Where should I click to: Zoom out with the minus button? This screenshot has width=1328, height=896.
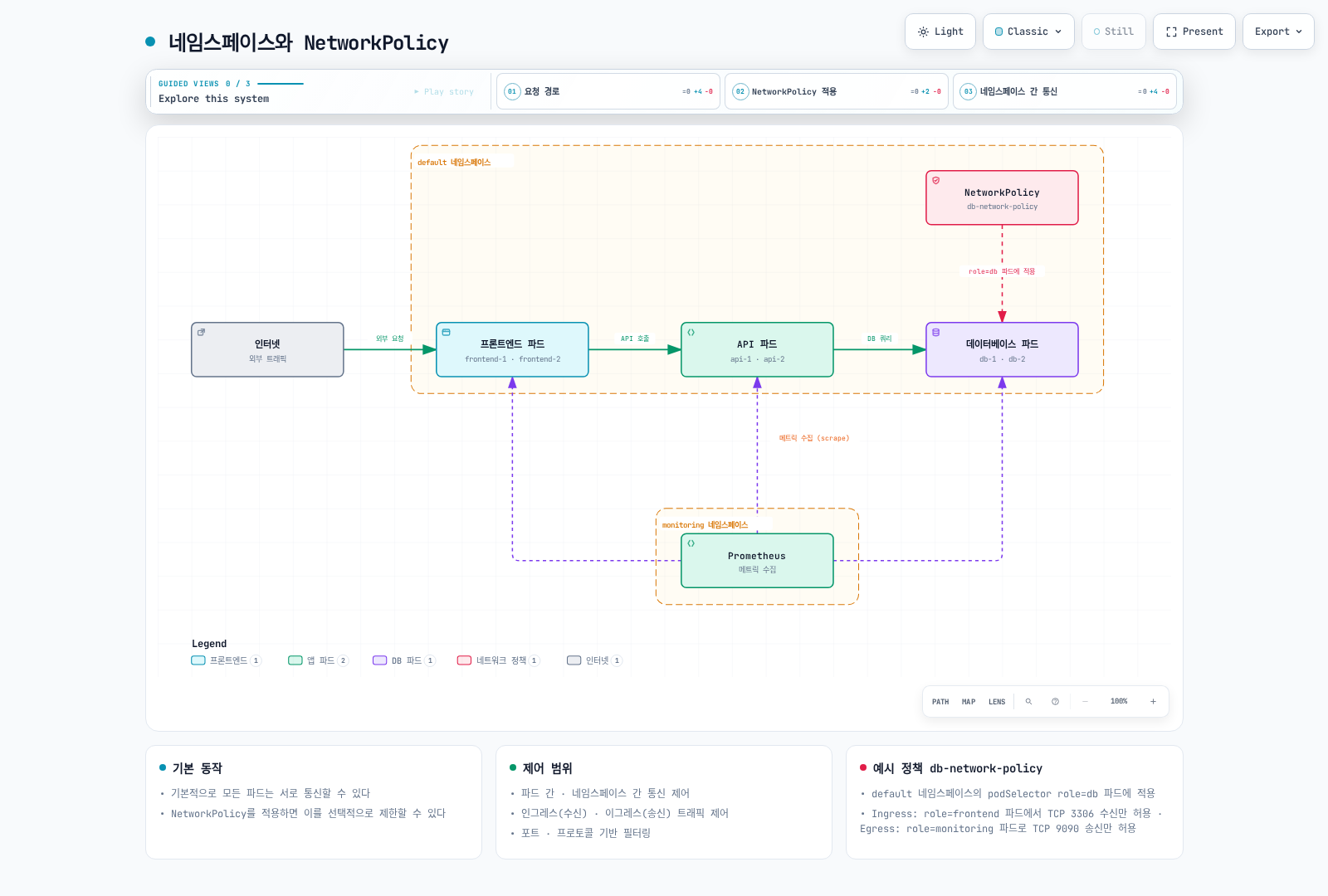pos(1085,702)
